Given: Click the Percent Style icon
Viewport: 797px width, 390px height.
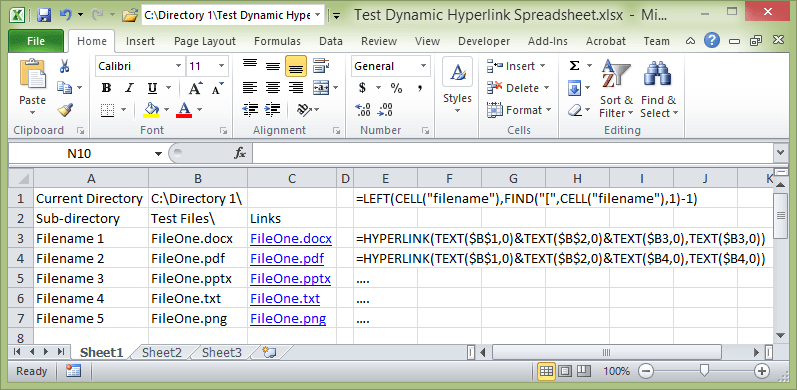Looking at the screenshot, I should (396, 88).
